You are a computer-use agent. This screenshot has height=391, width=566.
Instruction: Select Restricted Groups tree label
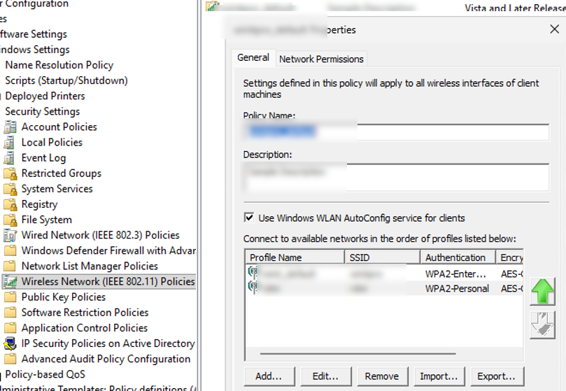tap(61, 174)
